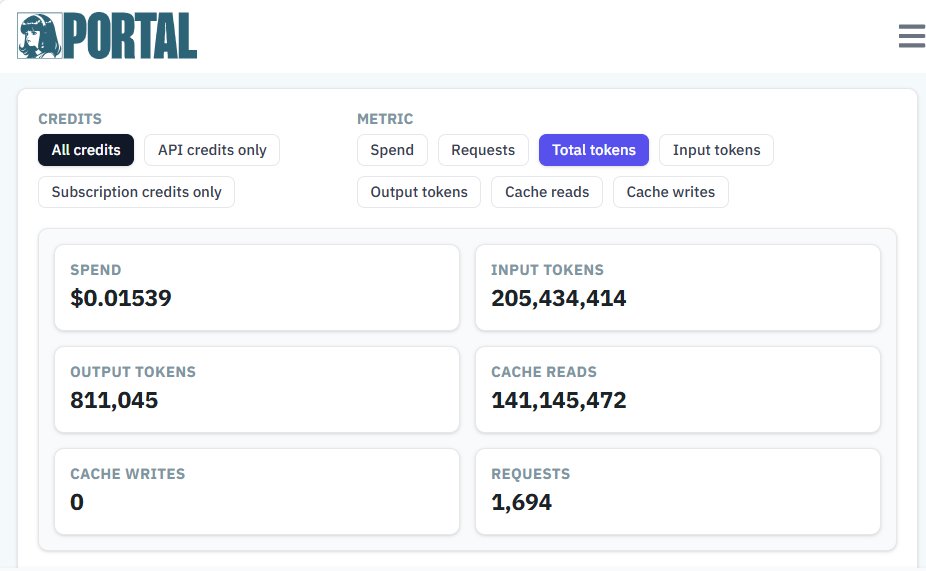
Task: Click the requests value 1,694
Action: coord(521,503)
